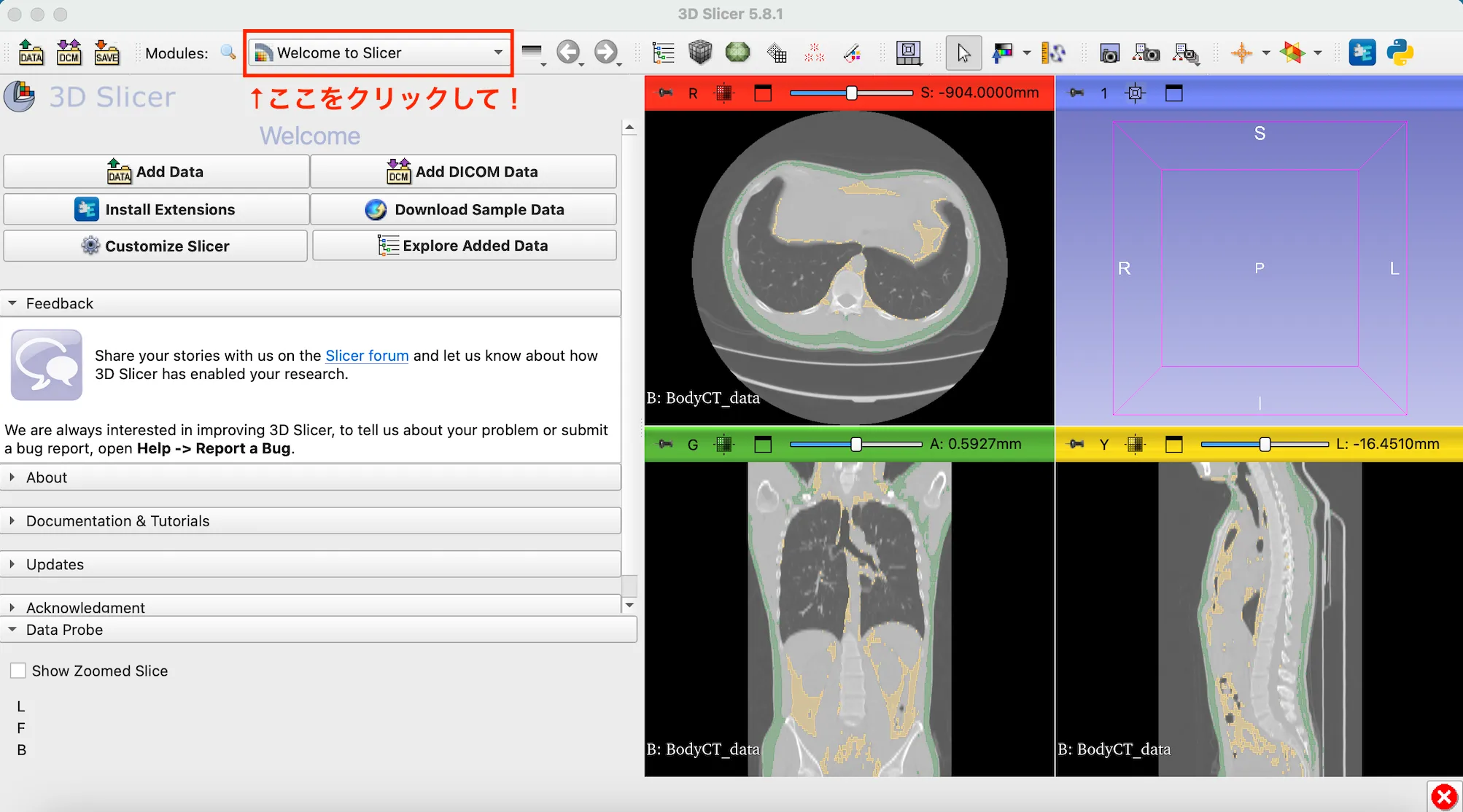
Task: Toggle Show Zoomed Slice checkbox
Action: (x=18, y=670)
